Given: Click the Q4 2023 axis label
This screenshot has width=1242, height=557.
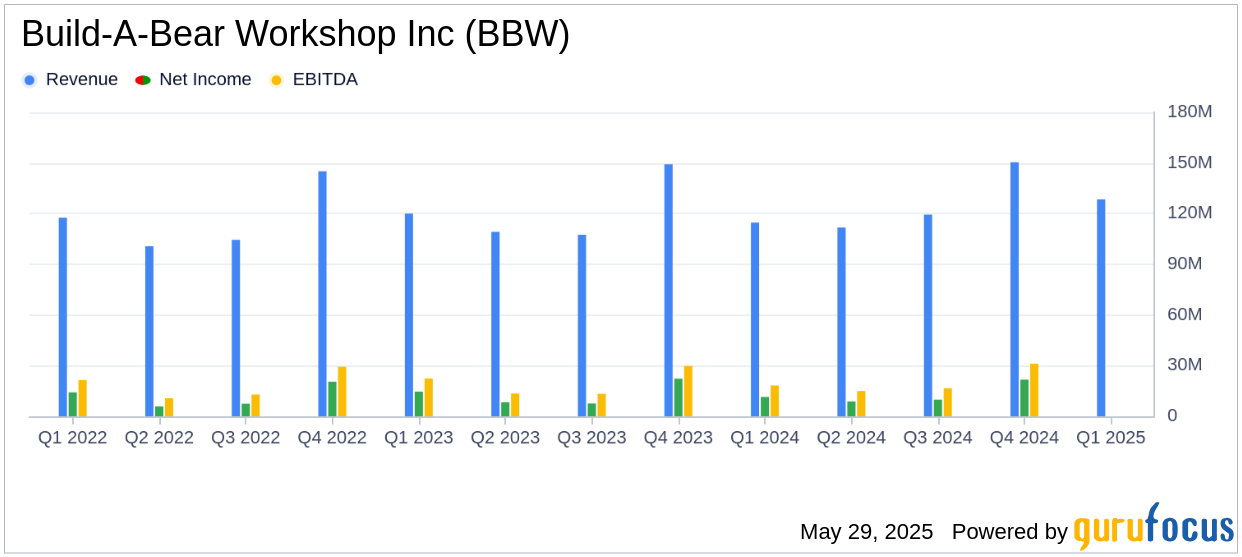Looking at the screenshot, I should pyautogui.click(x=678, y=438).
